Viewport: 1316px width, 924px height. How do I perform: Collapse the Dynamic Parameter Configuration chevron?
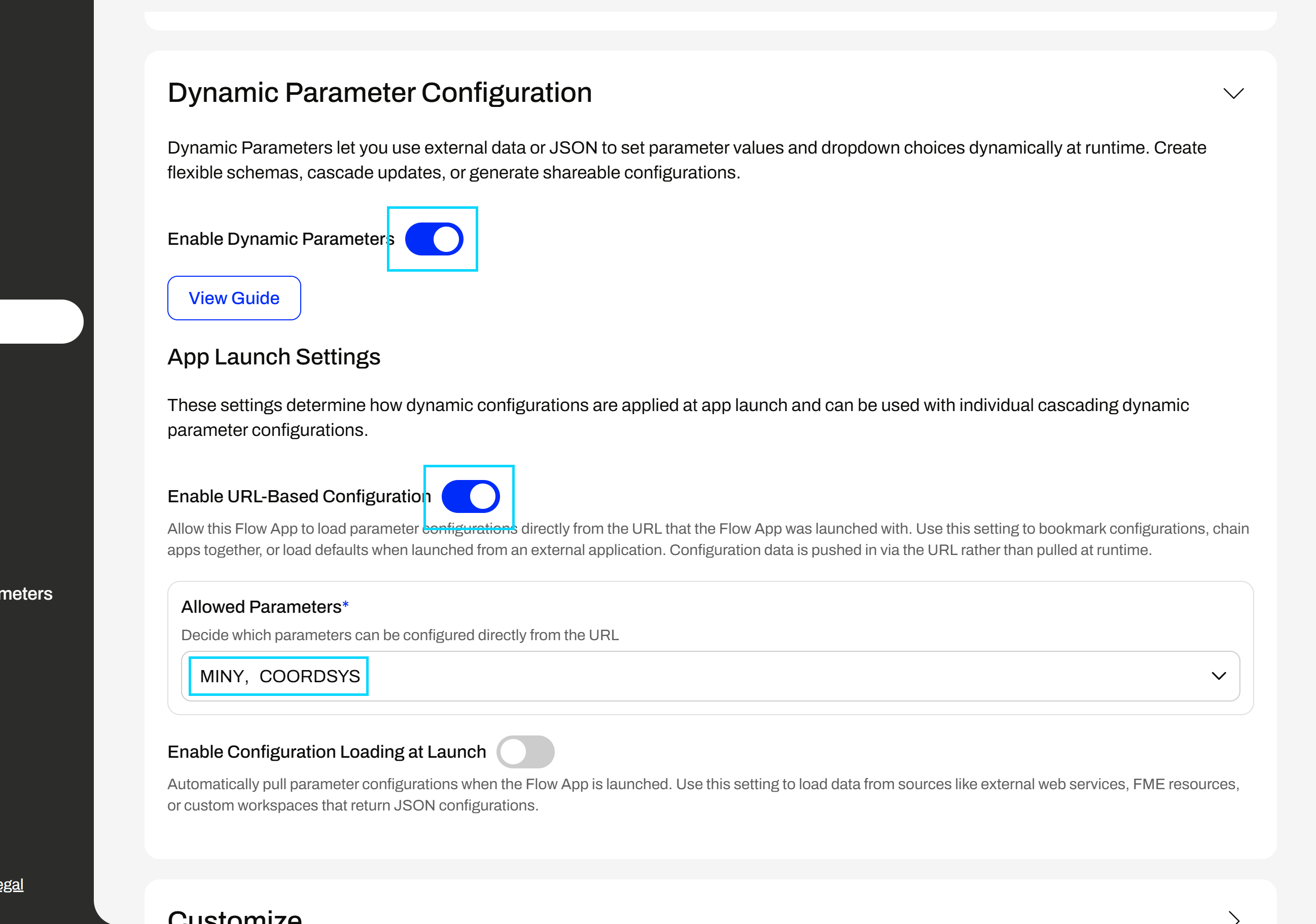pos(1233,93)
